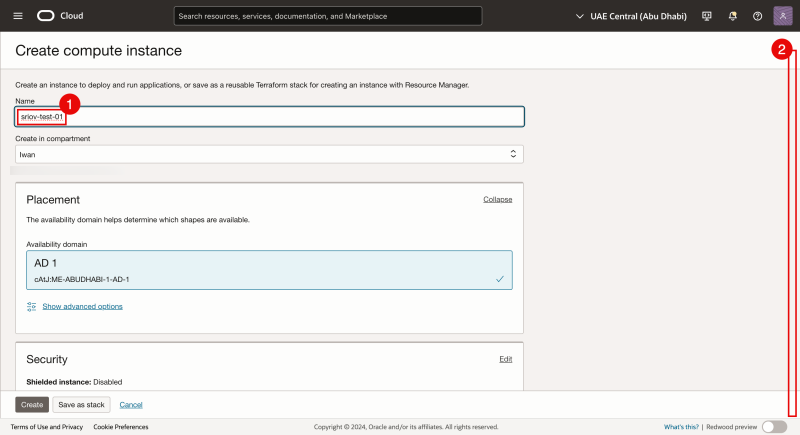Select the AD 1 availability domain card
The height and width of the screenshot is (435, 800).
coord(269,270)
